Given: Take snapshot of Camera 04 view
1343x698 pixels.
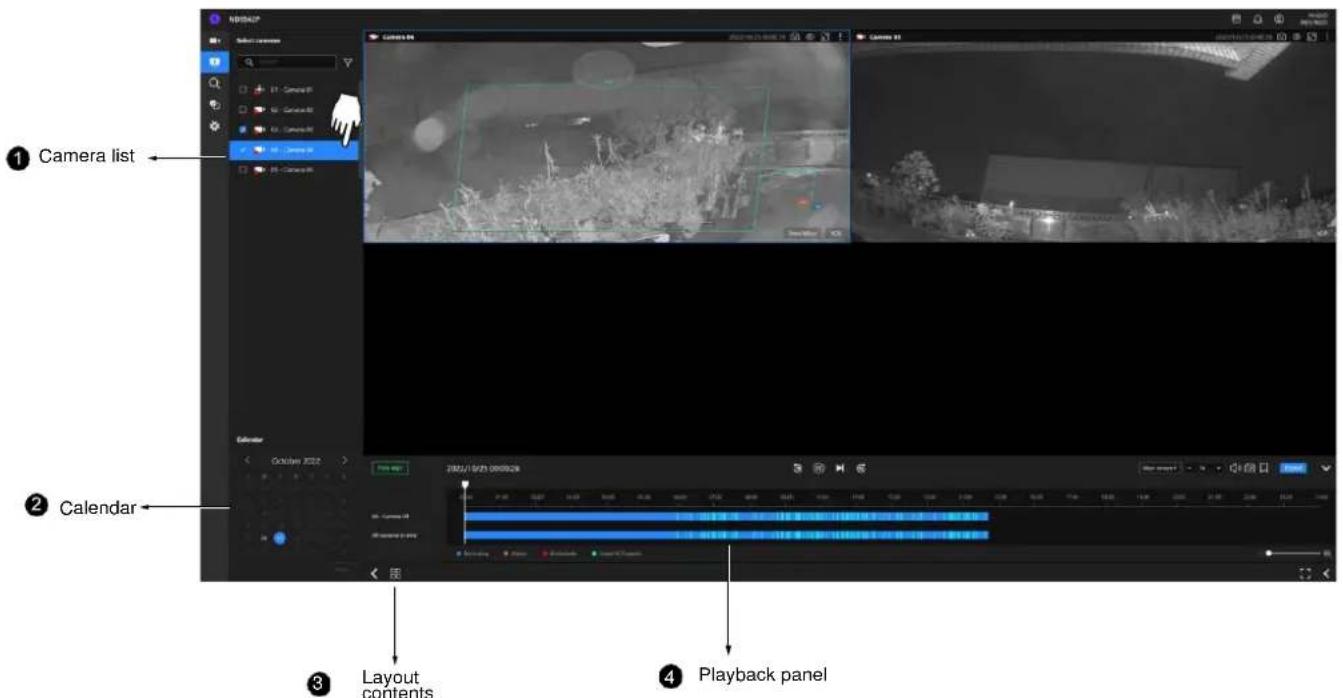Looking at the screenshot, I should click(795, 37).
